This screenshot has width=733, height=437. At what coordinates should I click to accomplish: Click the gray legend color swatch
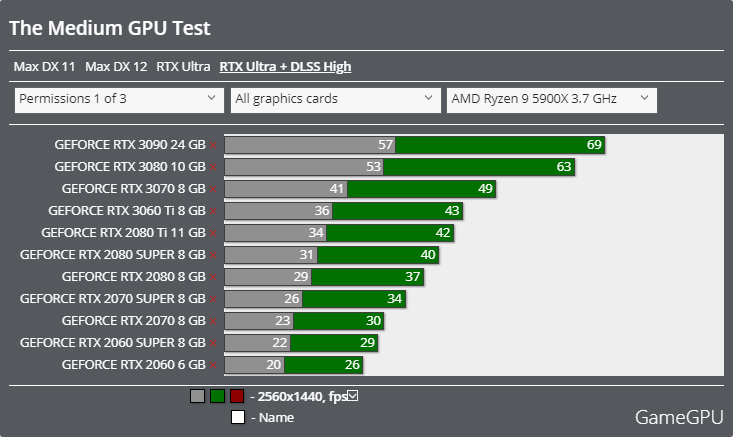tap(197, 396)
